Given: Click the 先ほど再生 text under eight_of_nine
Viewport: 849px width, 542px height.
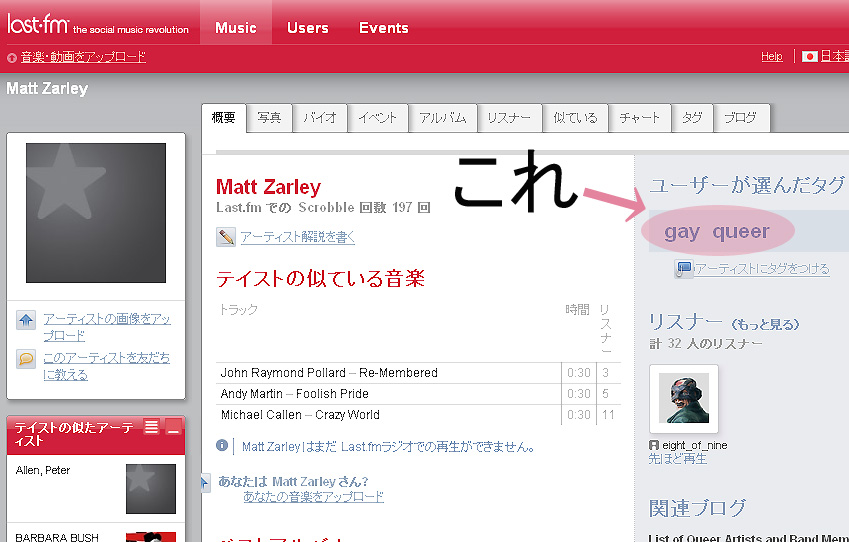Looking at the screenshot, I should (x=678, y=459).
